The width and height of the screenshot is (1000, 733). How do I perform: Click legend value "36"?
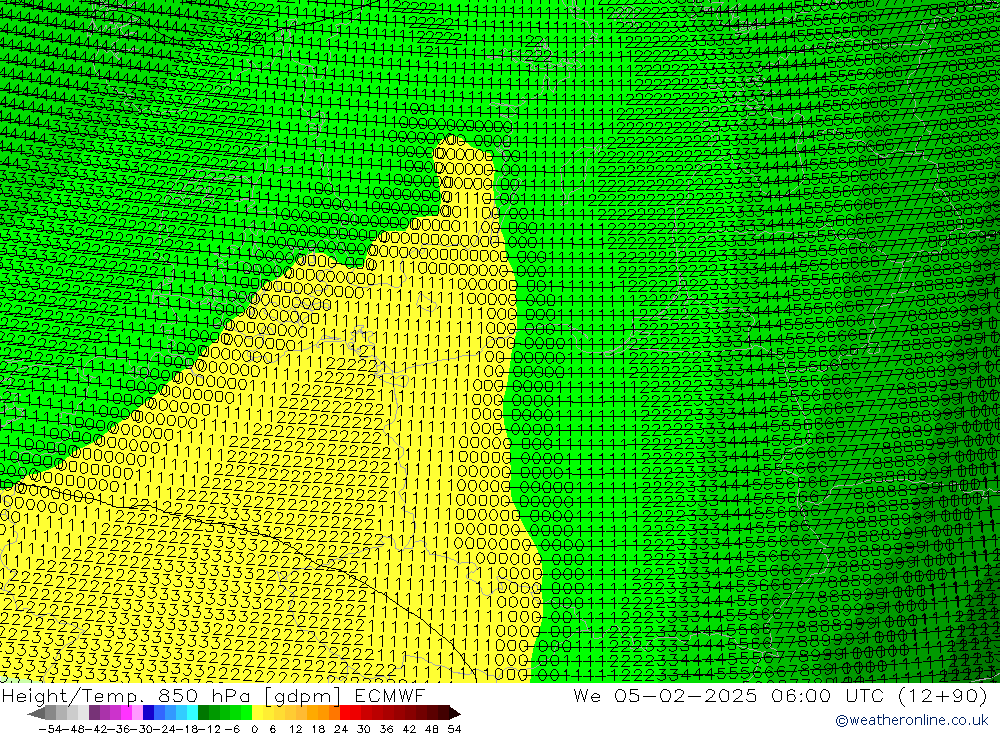pyautogui.click(x=386, y=729)
